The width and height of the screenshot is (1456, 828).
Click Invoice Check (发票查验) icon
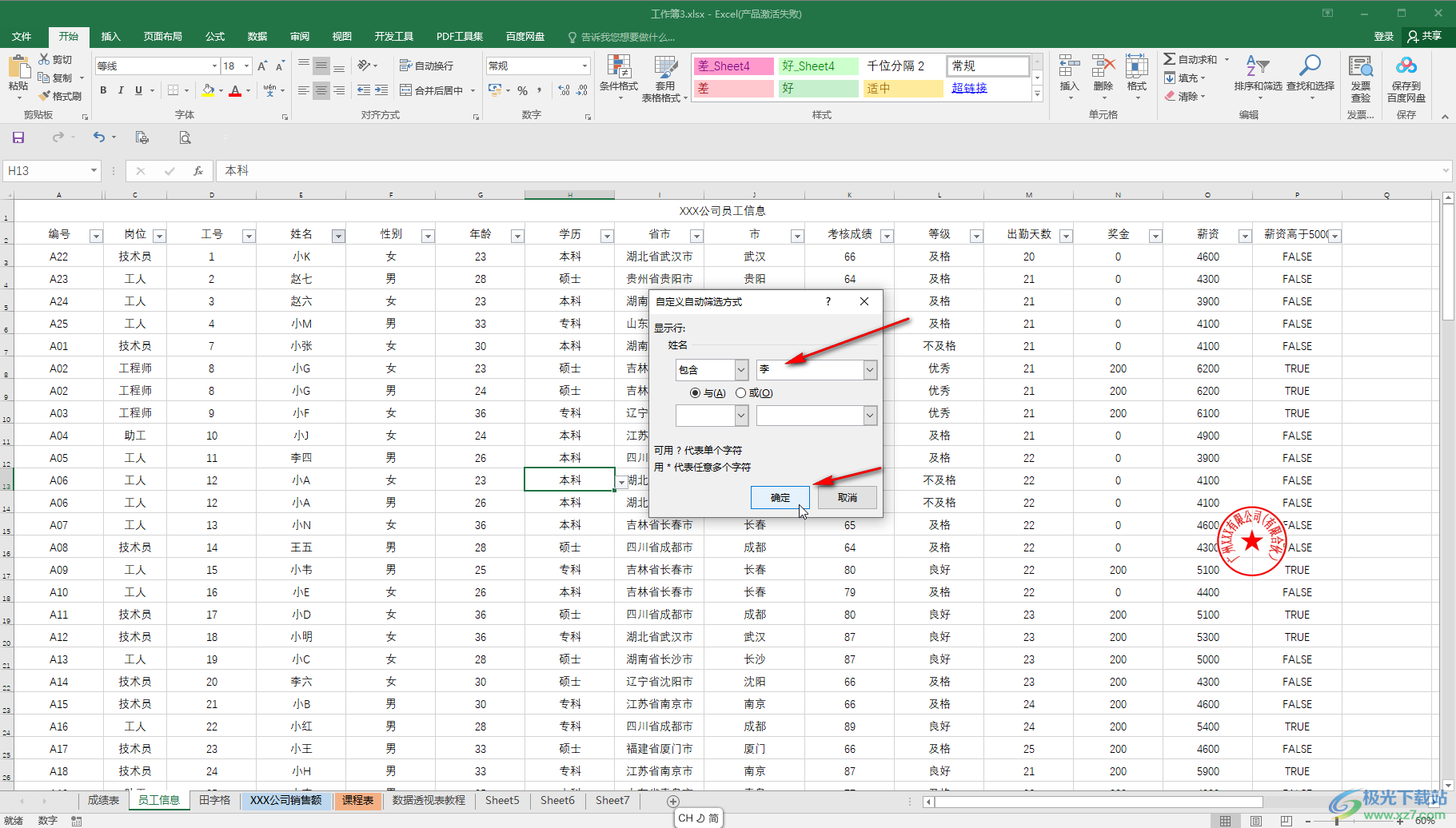pos(1361,78)
